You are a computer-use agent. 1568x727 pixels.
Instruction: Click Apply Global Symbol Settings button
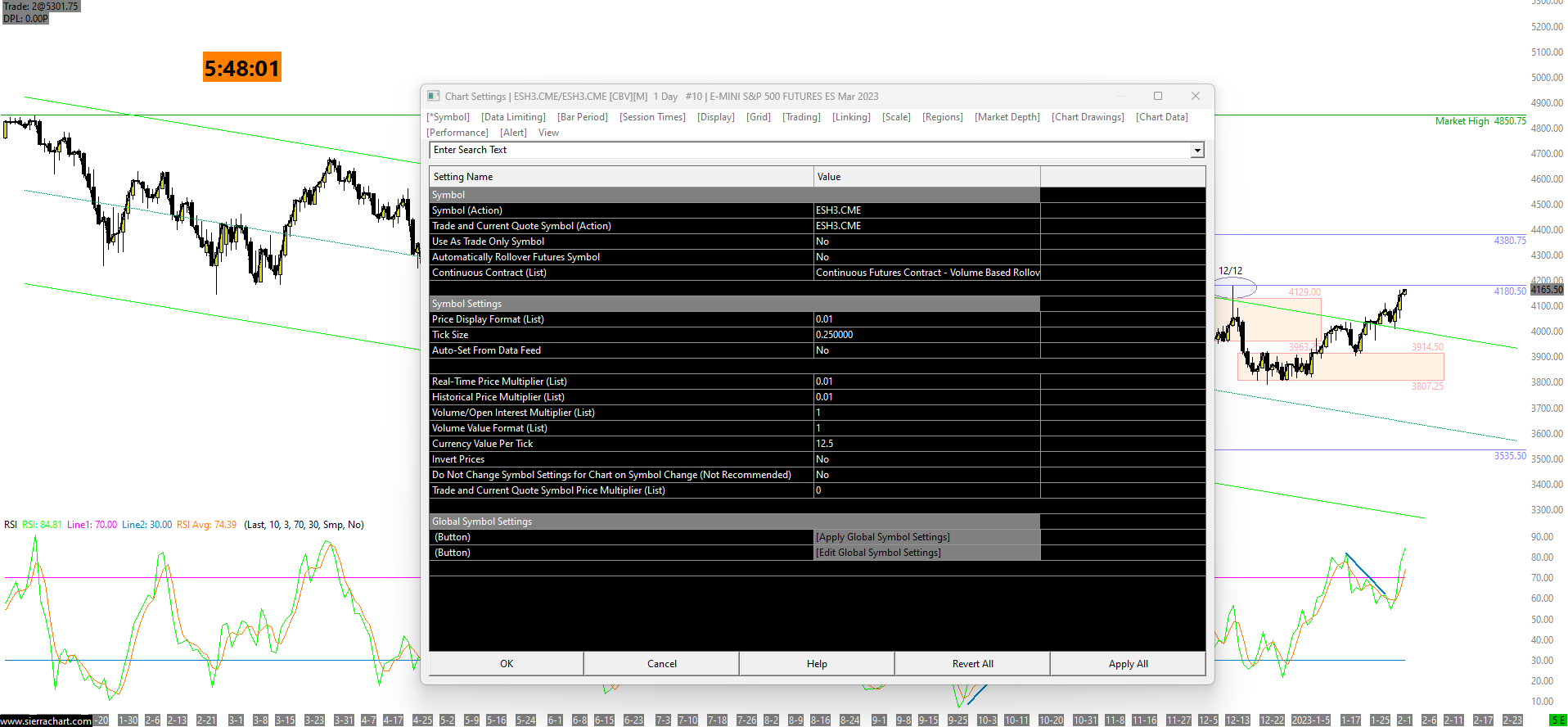coord(927,537)
